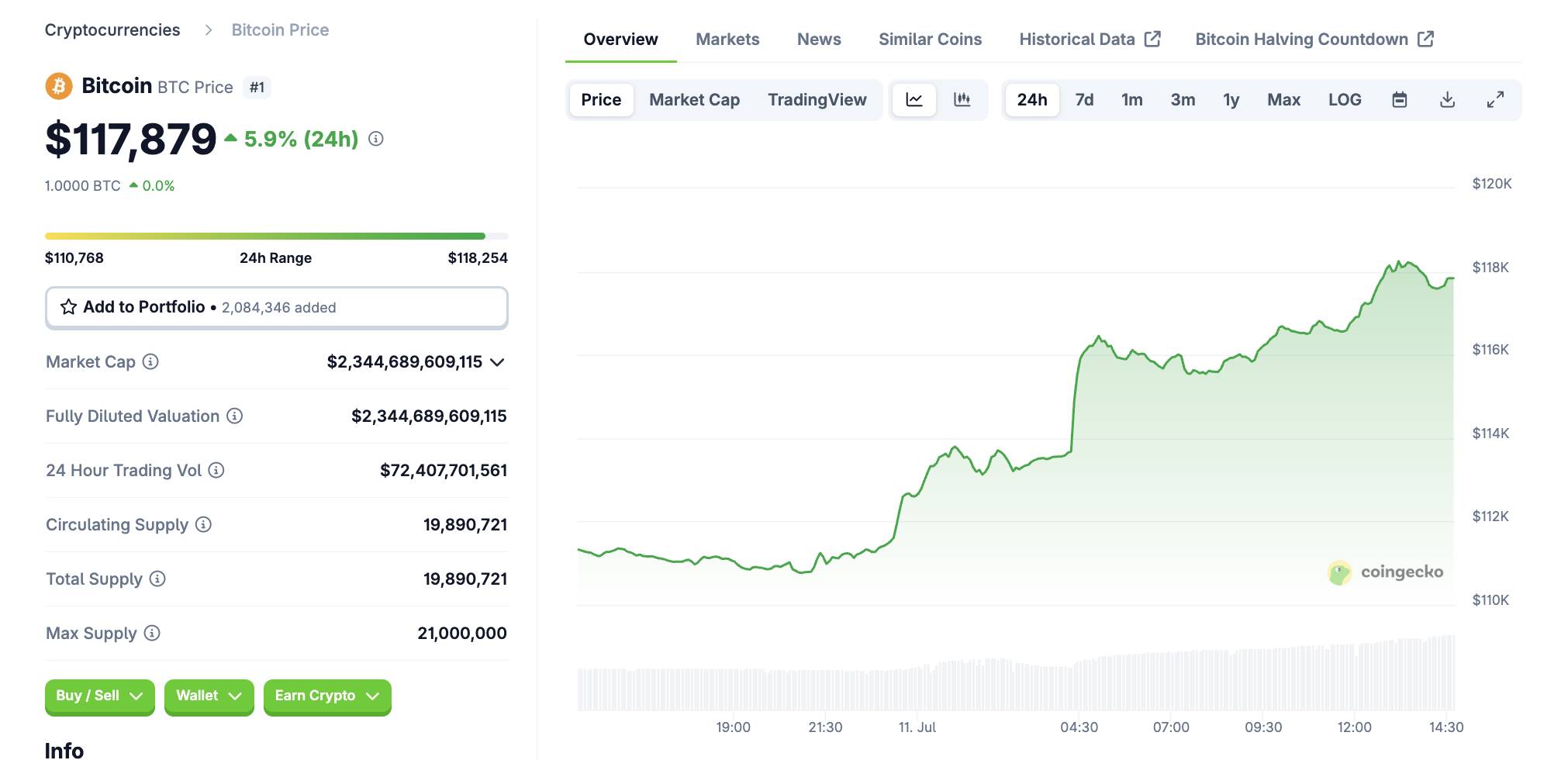Open the Wallet dropdown
Viewport: 1568px width, 760px height.
[209, 696]
